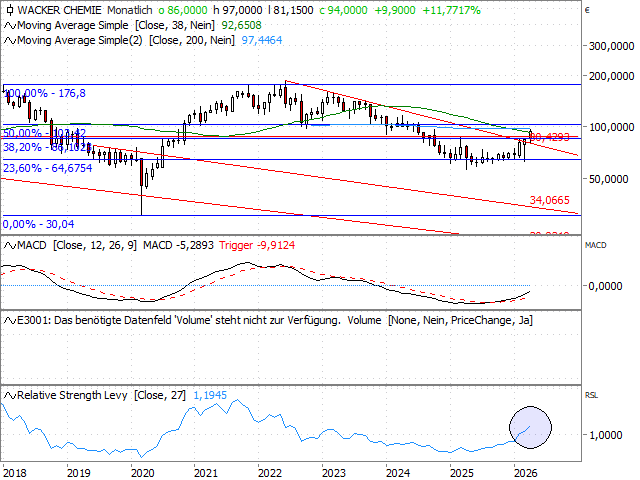Screen dimensions: 640x480
Task: Click the high value h 97,0000
Action: click(238, 10)
